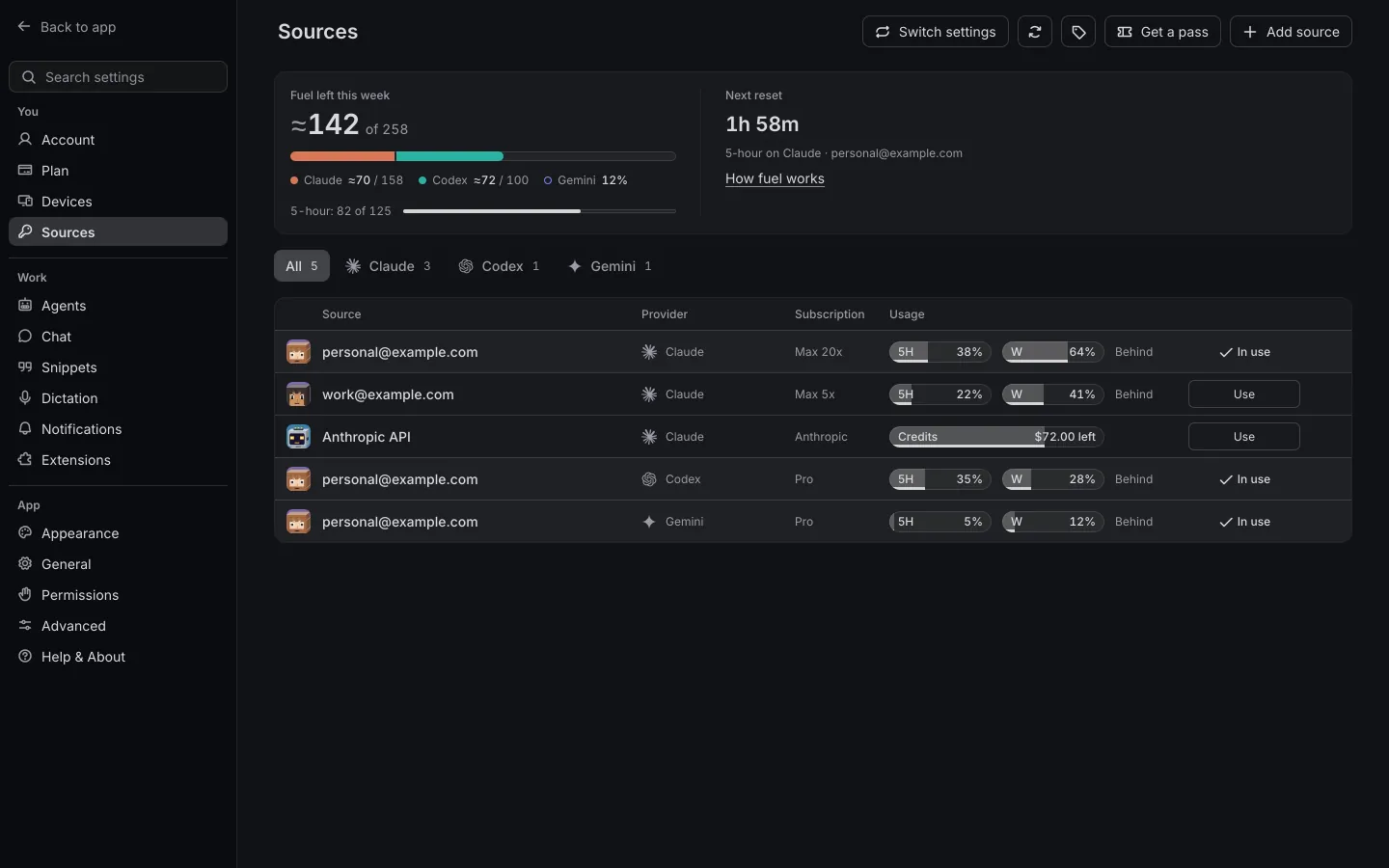The image size is (1389, 868).
Task: Select the All sources tab
Action: [302, 266]
